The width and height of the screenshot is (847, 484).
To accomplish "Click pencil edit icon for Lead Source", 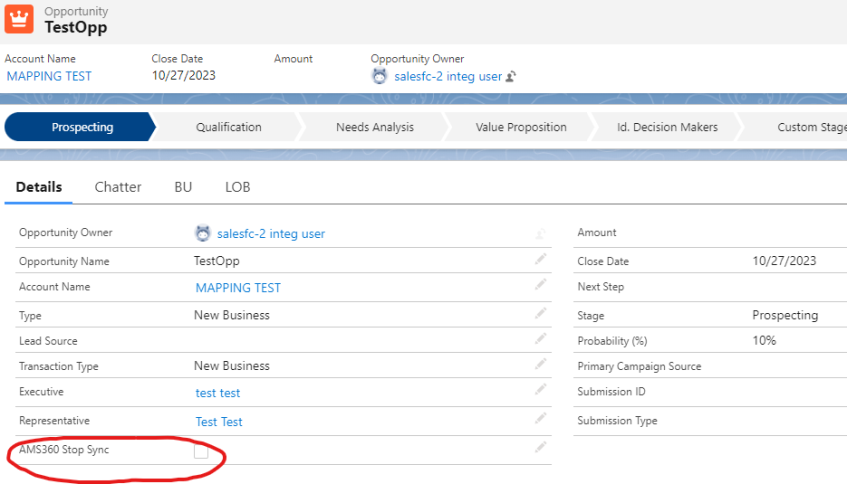I will 540,339.
